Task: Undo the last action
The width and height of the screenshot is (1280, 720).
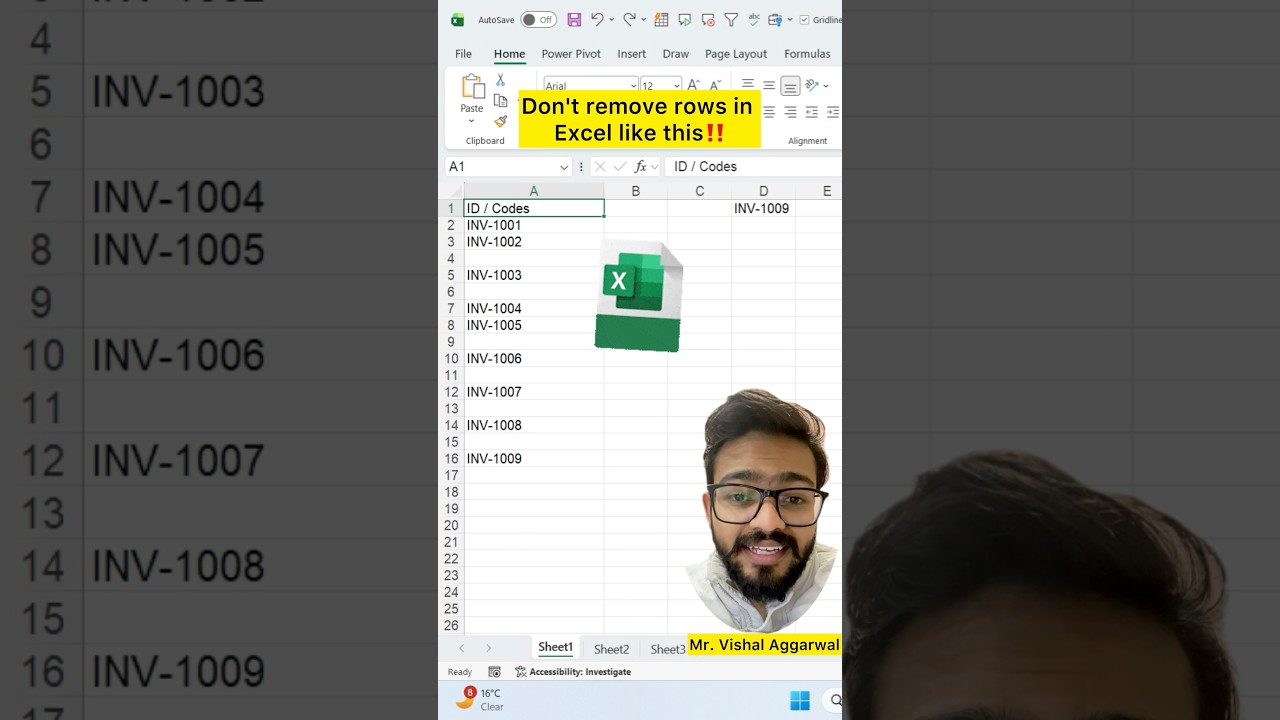Action: pyautogui.click(x=597, y=19)
